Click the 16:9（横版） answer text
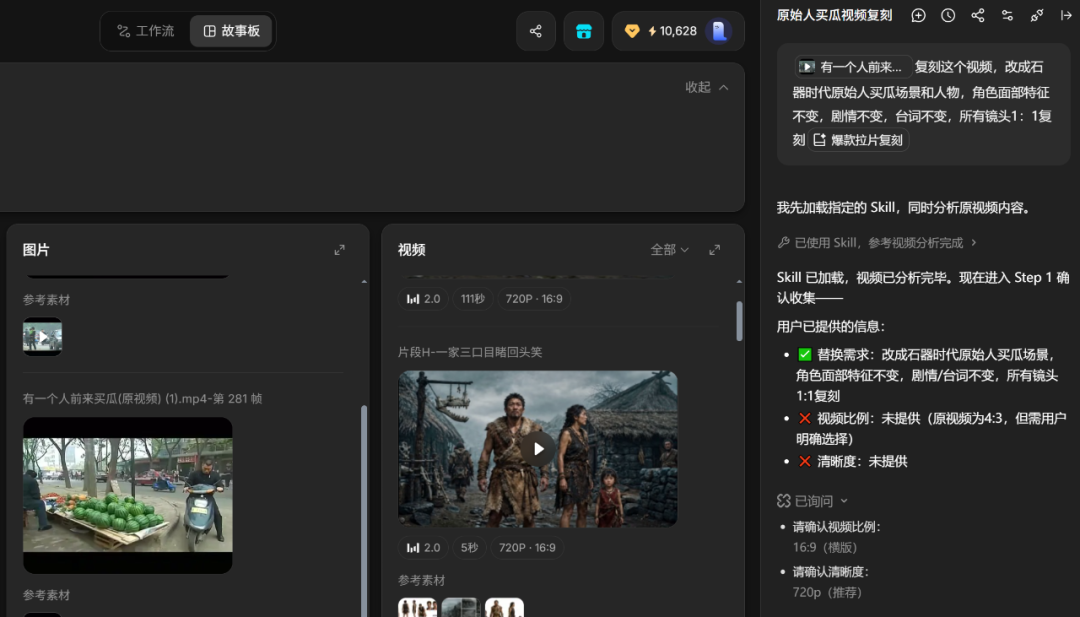 click(x=825, y=547)
